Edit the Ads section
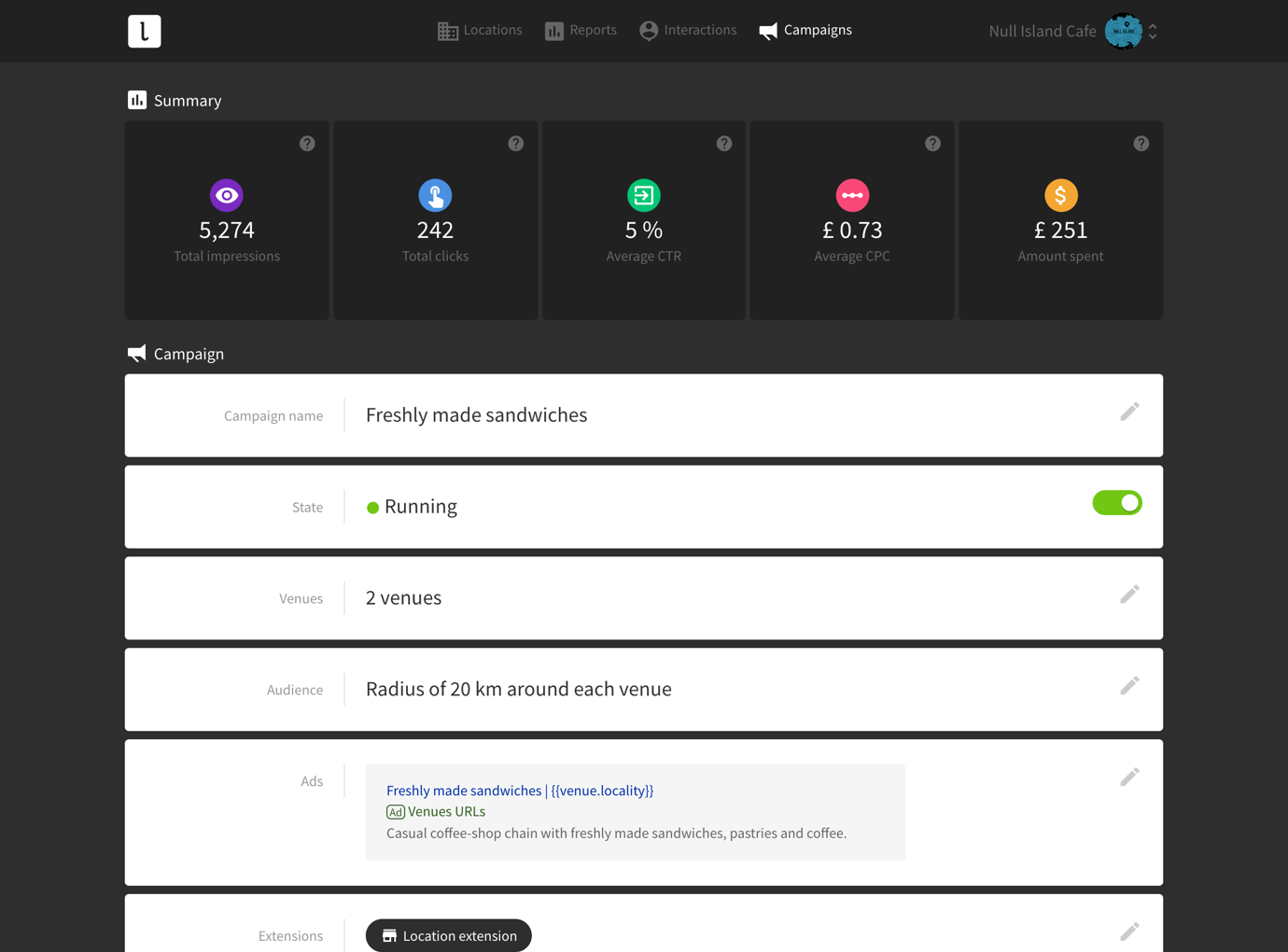 pyautogui.click(x=1129, y=777)
